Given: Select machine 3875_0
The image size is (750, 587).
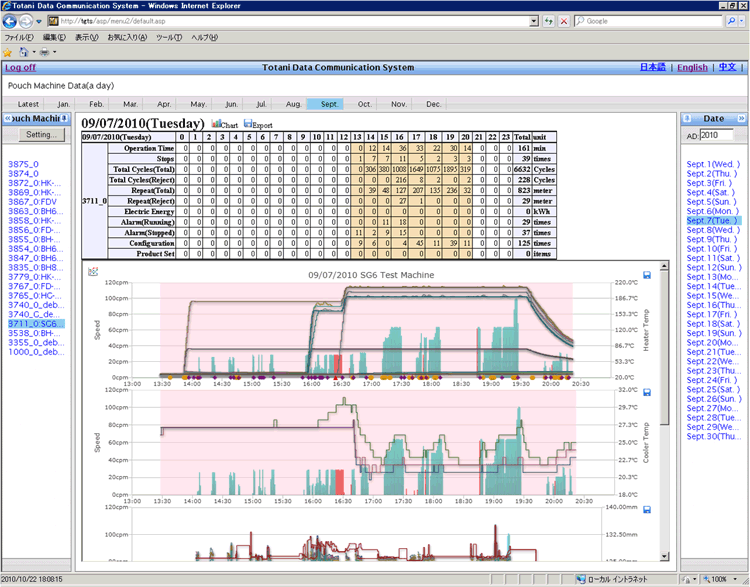Looking at the screenshot, I should 23,164.
